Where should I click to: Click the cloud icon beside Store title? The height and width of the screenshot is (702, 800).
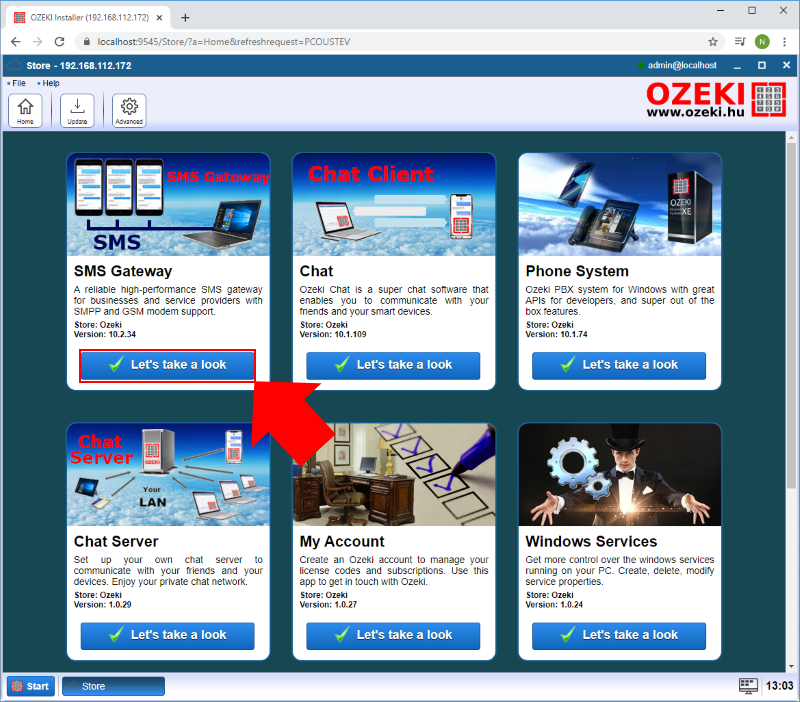click(14, 65)
